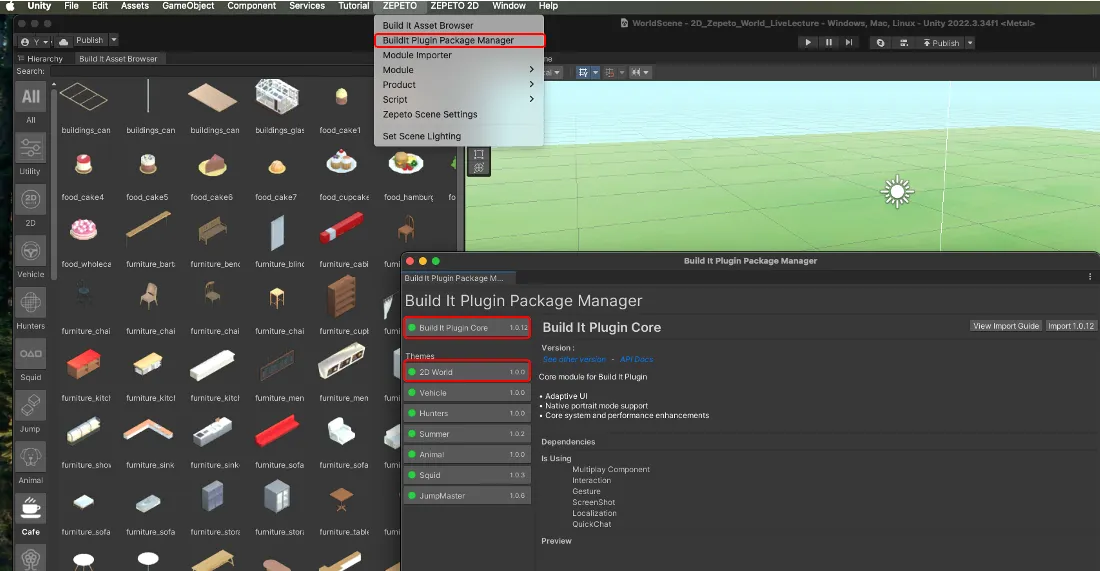Open the Utility asset category

click(x=30, y=149)
